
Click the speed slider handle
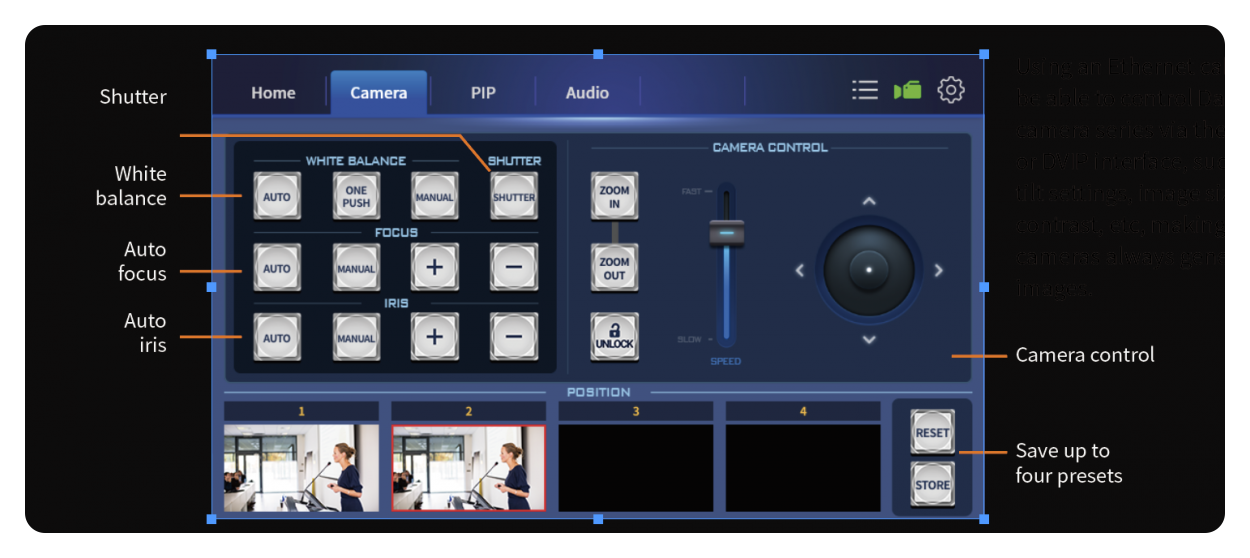click(727, 233)
